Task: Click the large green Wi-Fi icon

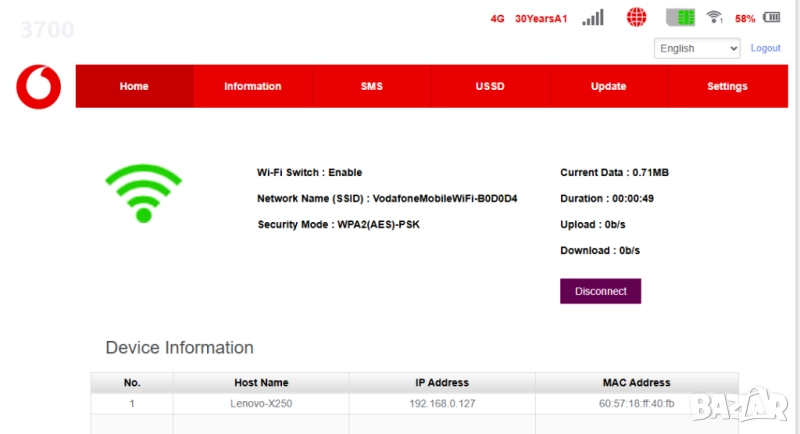Action: pyautogui.click(x=143, y=193)
